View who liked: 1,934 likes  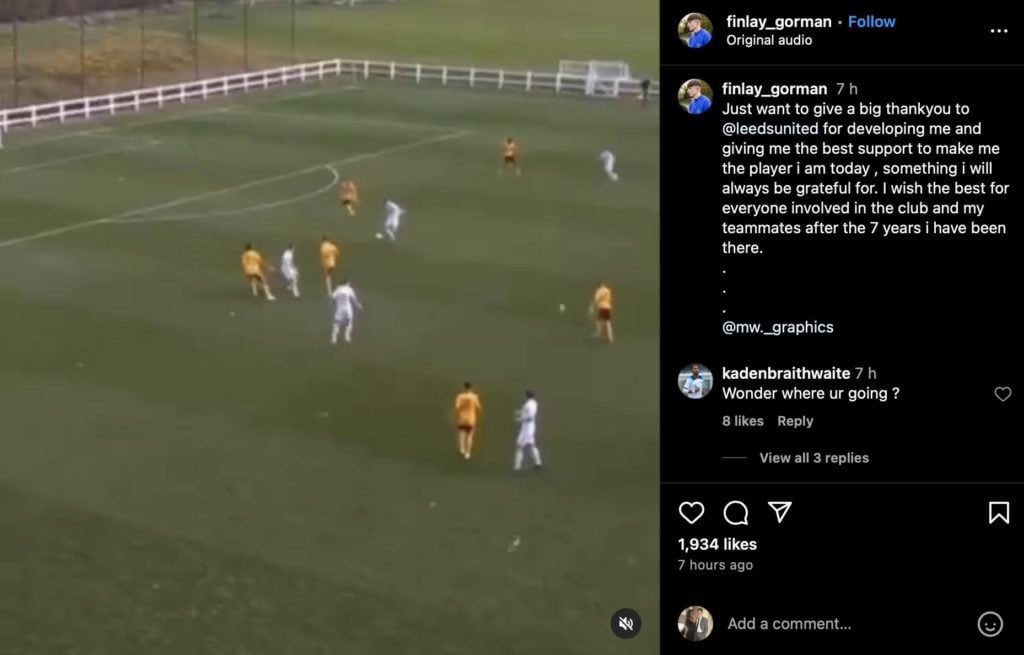click(x=717, y=544)
